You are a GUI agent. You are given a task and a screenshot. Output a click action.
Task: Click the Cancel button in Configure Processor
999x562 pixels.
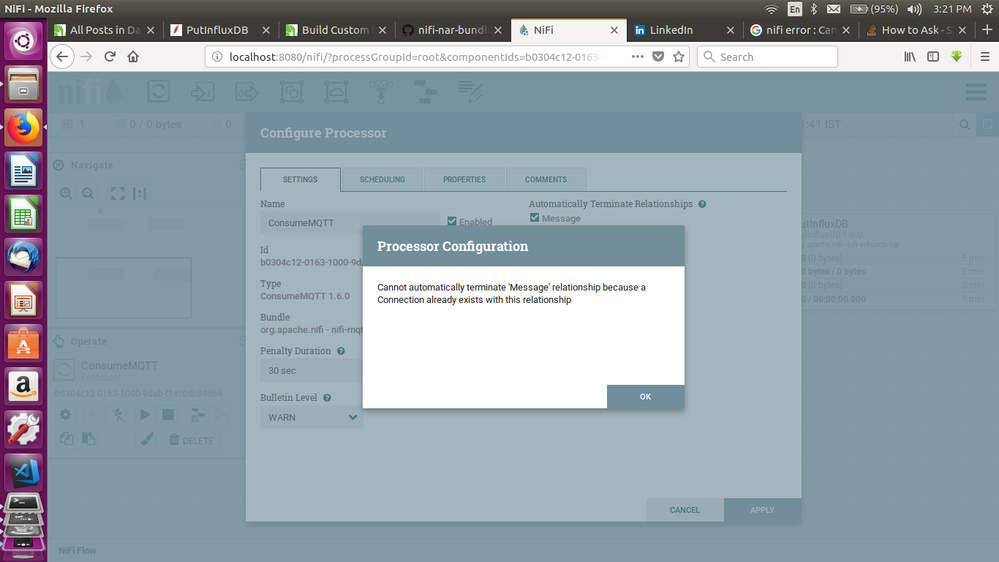[x=684, y=510]
